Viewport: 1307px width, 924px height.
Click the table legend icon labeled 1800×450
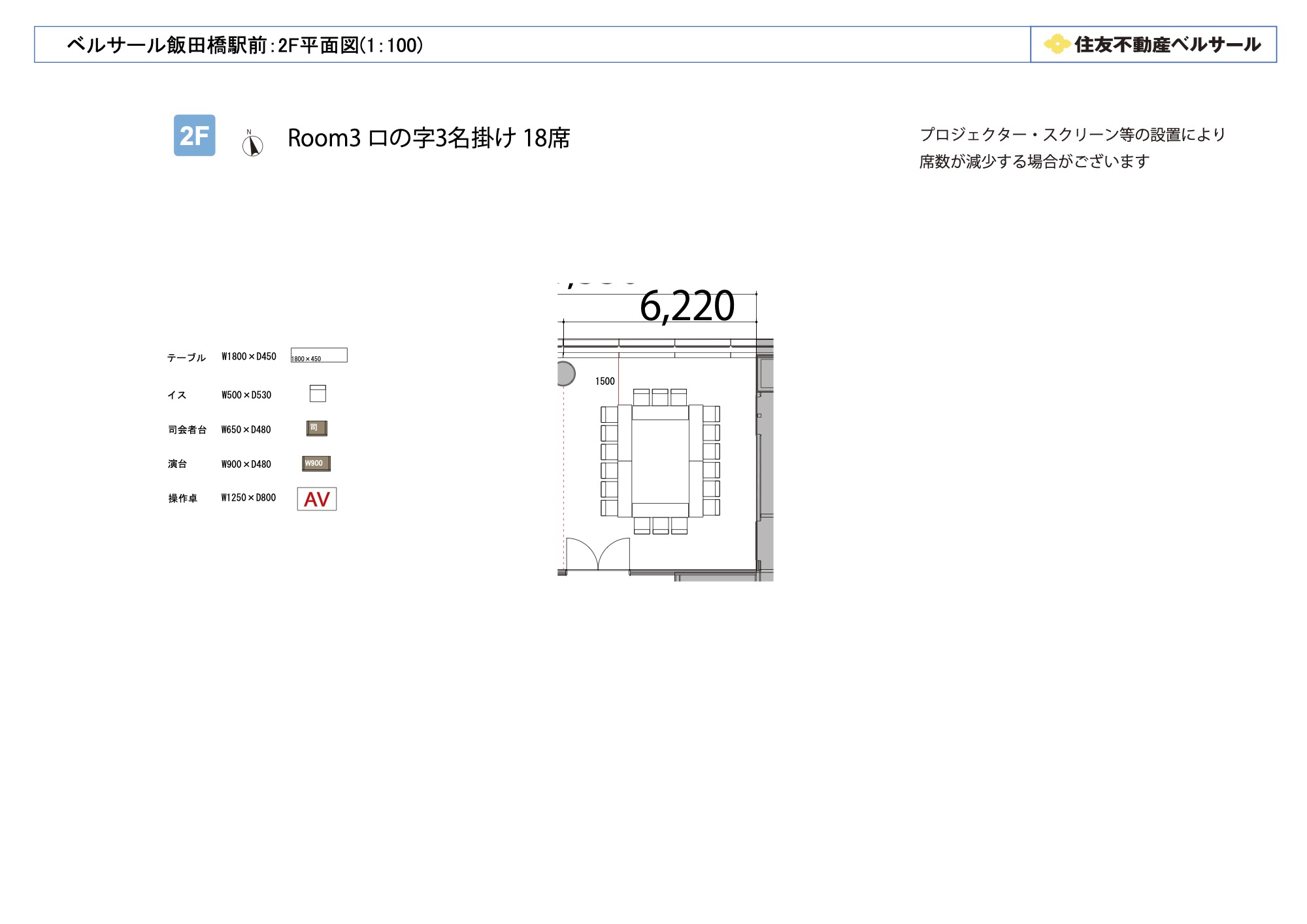coord(319,355)
